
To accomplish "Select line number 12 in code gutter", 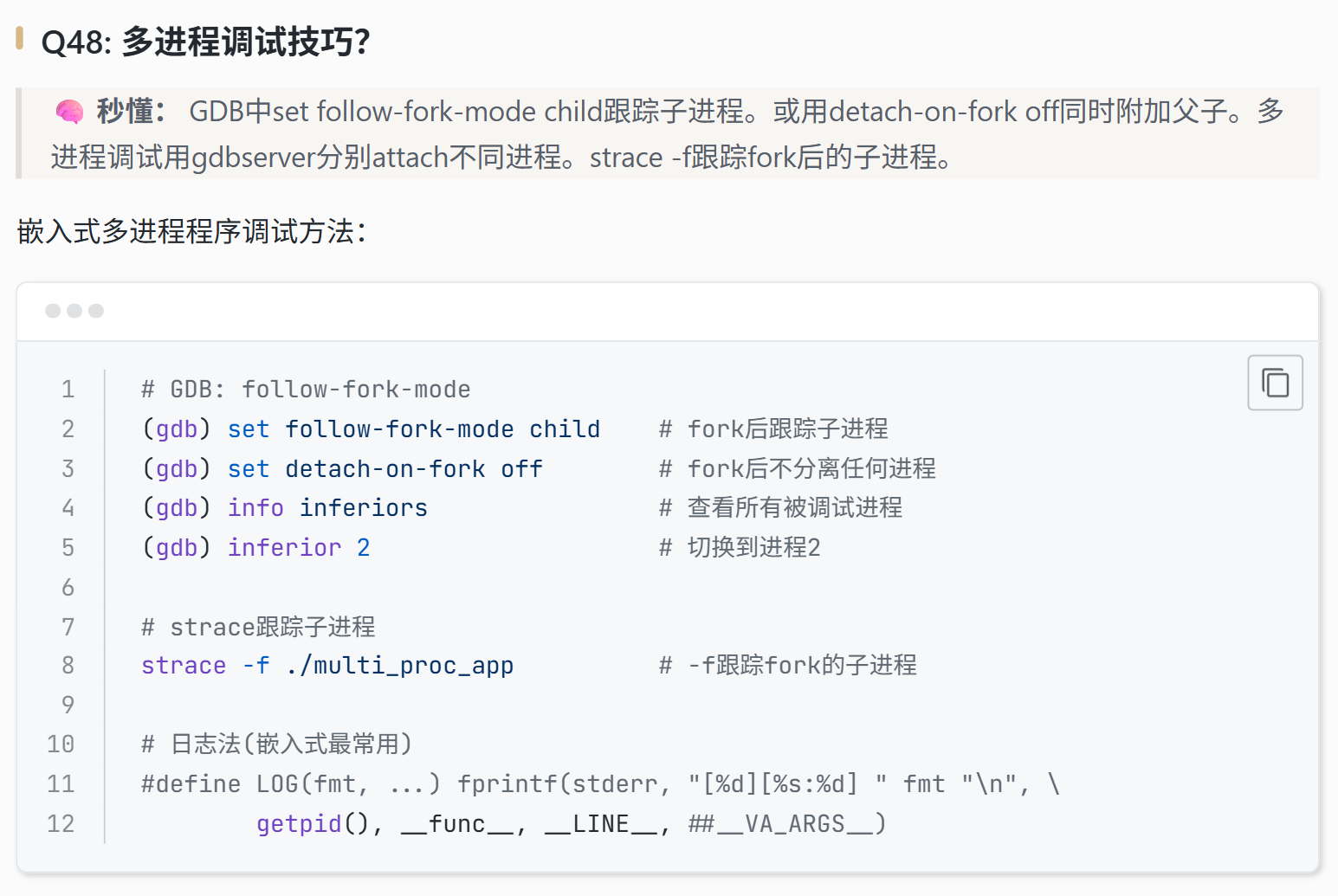I will click(61, 823).
